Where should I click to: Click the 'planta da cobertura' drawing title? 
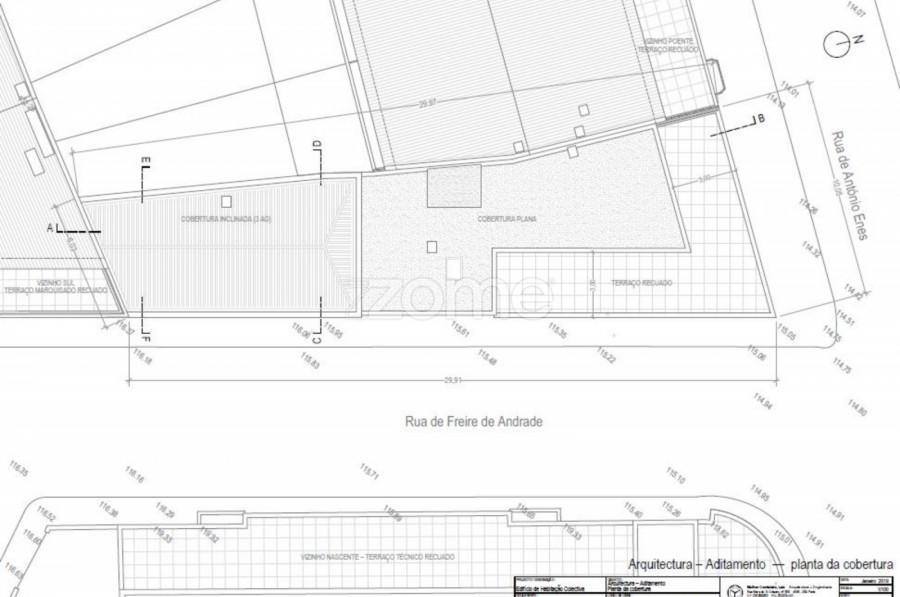[836, 565]
